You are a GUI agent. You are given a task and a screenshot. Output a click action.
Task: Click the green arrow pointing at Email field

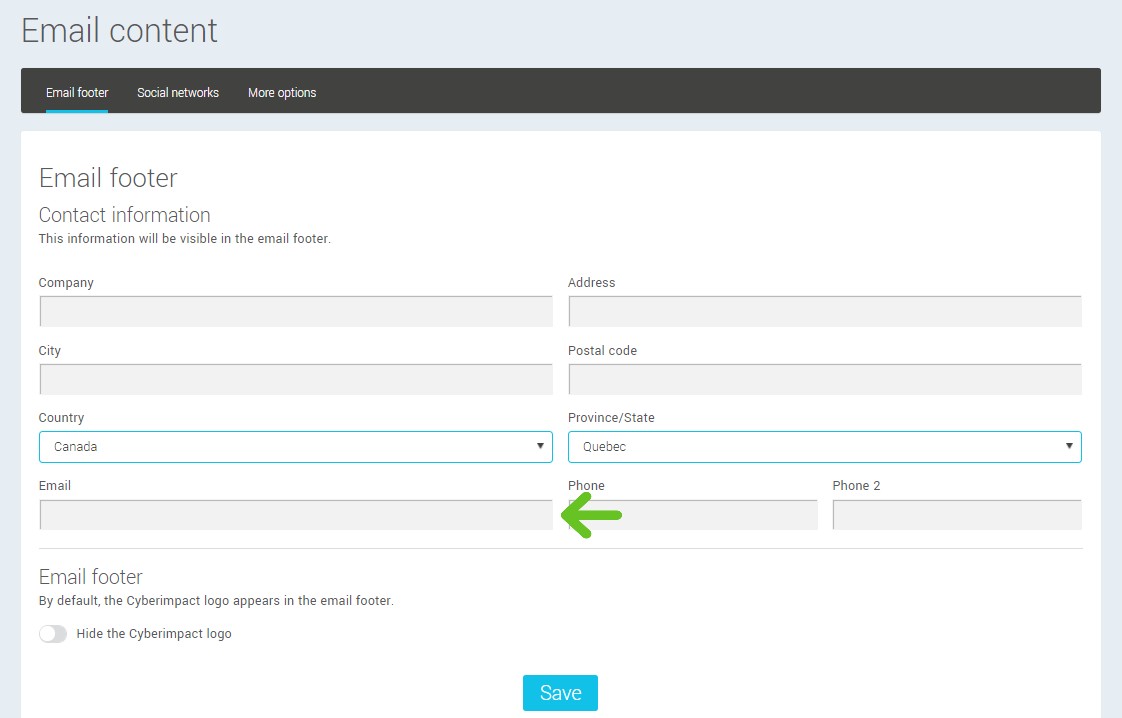tap(592, 516)
